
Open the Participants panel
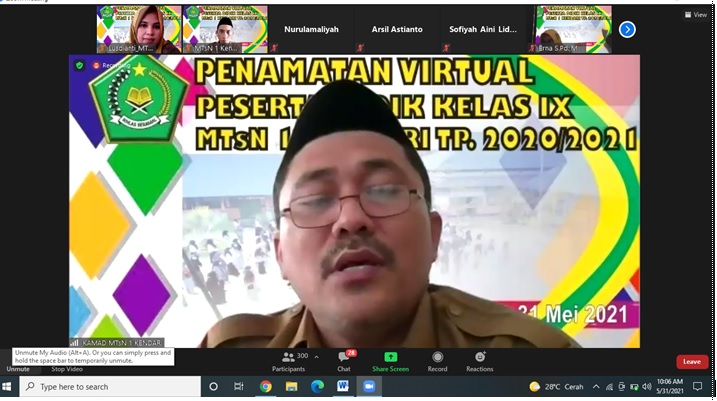(288, 361)
